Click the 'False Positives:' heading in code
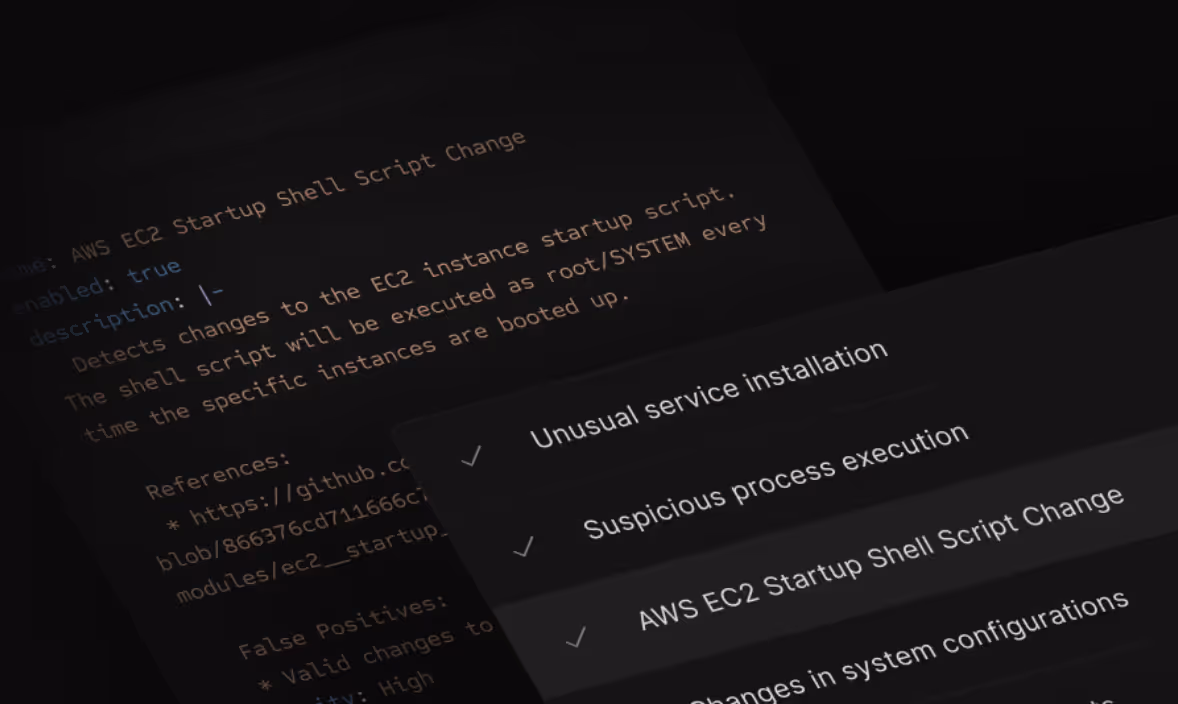The image size is (1178, 704). (x=343, y=627)
